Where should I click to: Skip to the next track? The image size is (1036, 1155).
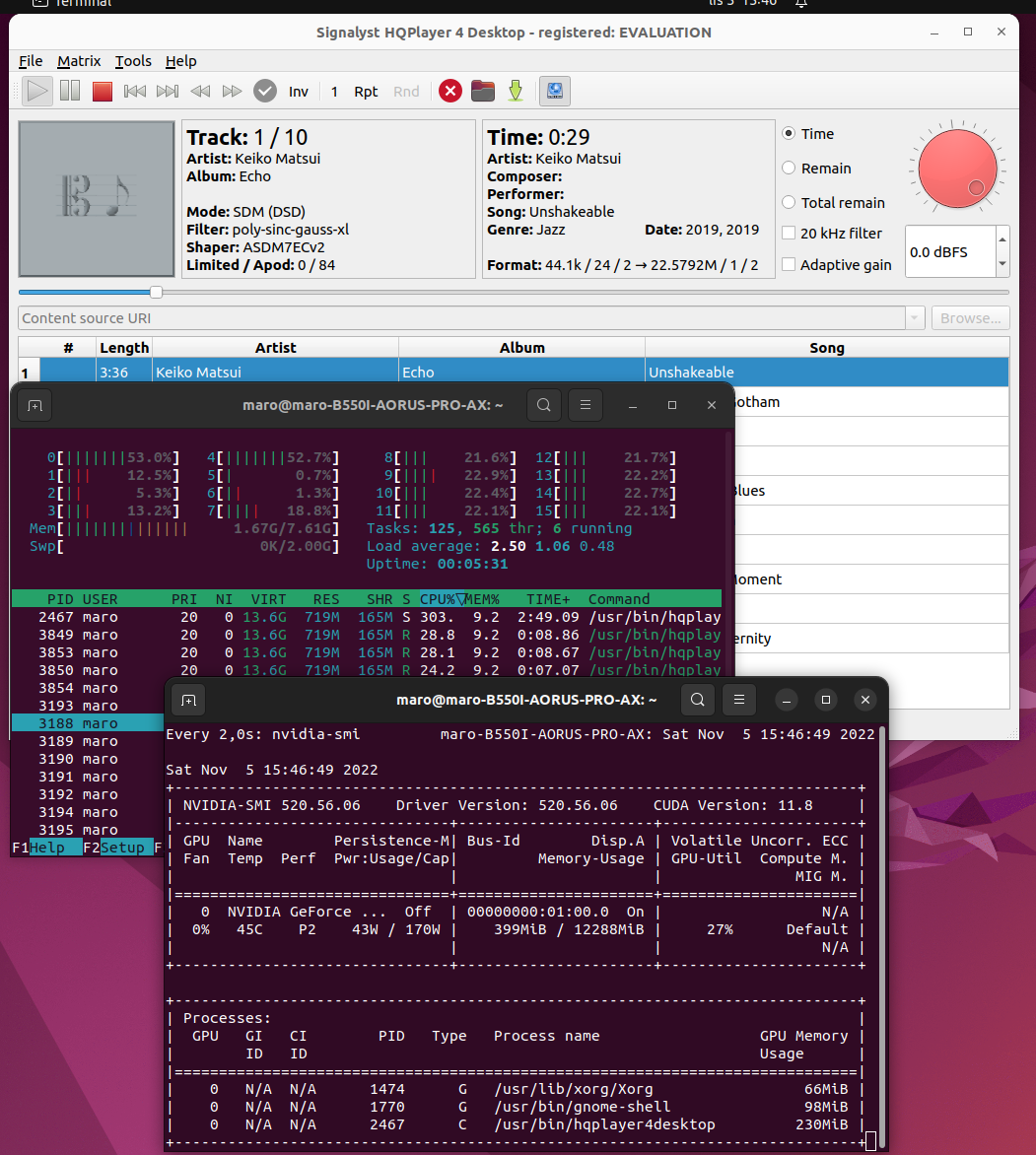pyautogui.click(x=168, y=92)
